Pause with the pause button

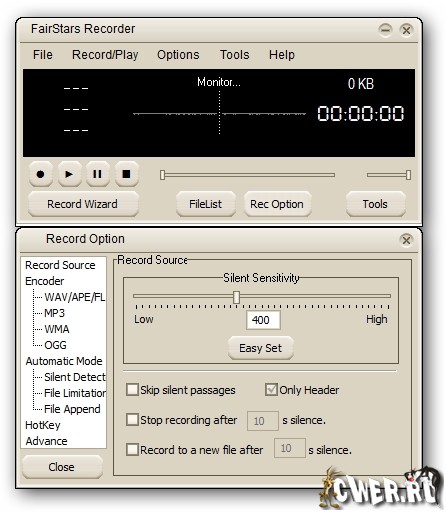[97, 174]
